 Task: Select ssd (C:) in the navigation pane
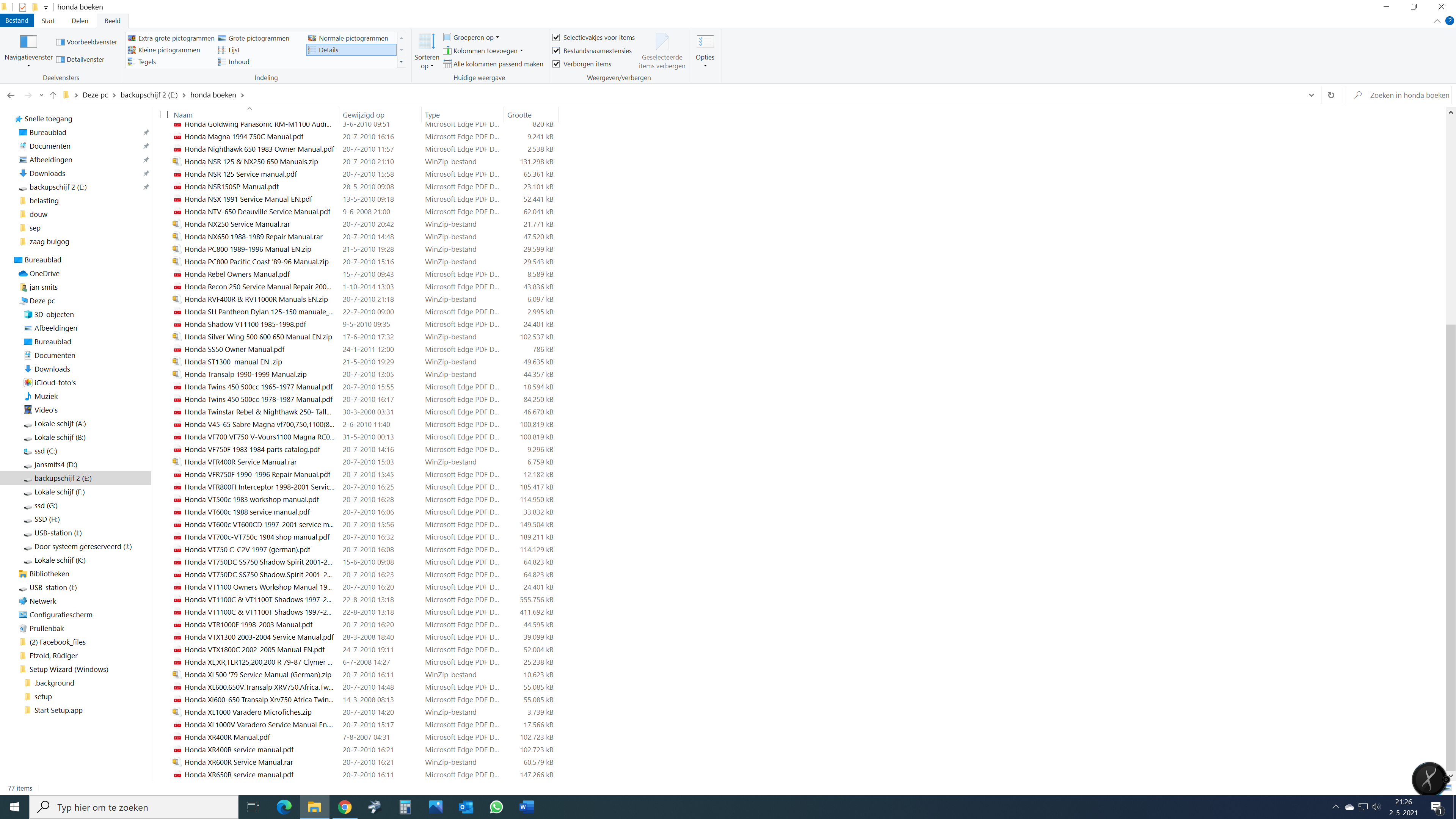[45, 451]
